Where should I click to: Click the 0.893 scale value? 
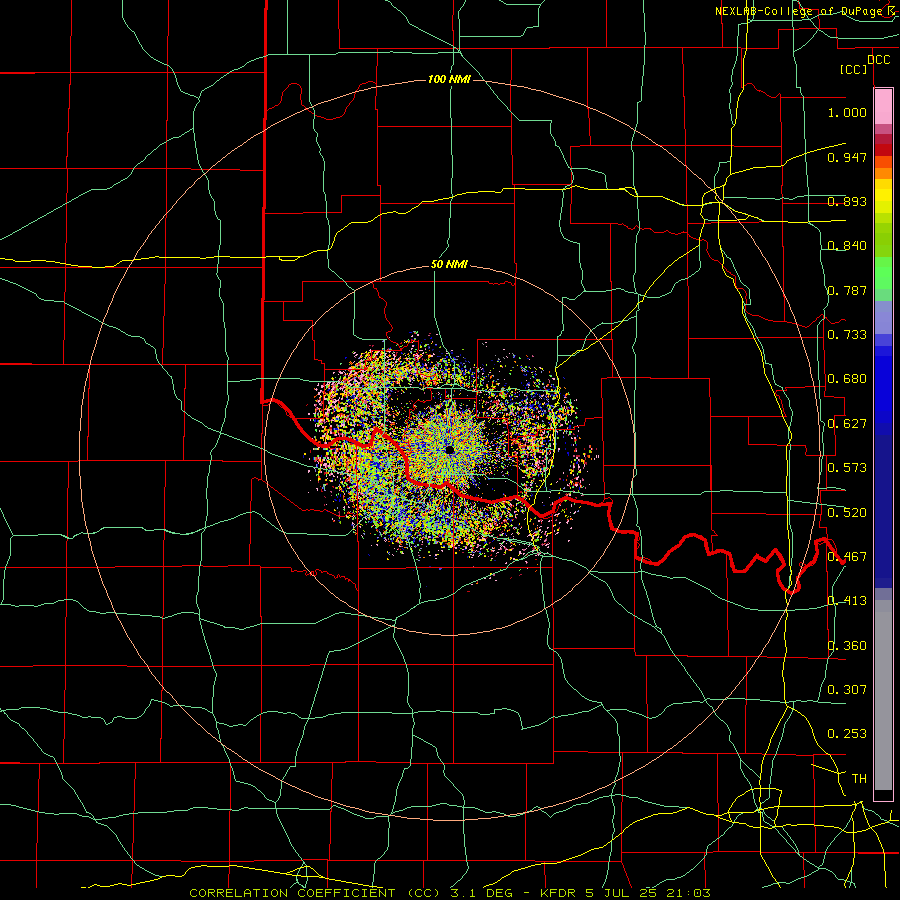(x=847, y=201)
